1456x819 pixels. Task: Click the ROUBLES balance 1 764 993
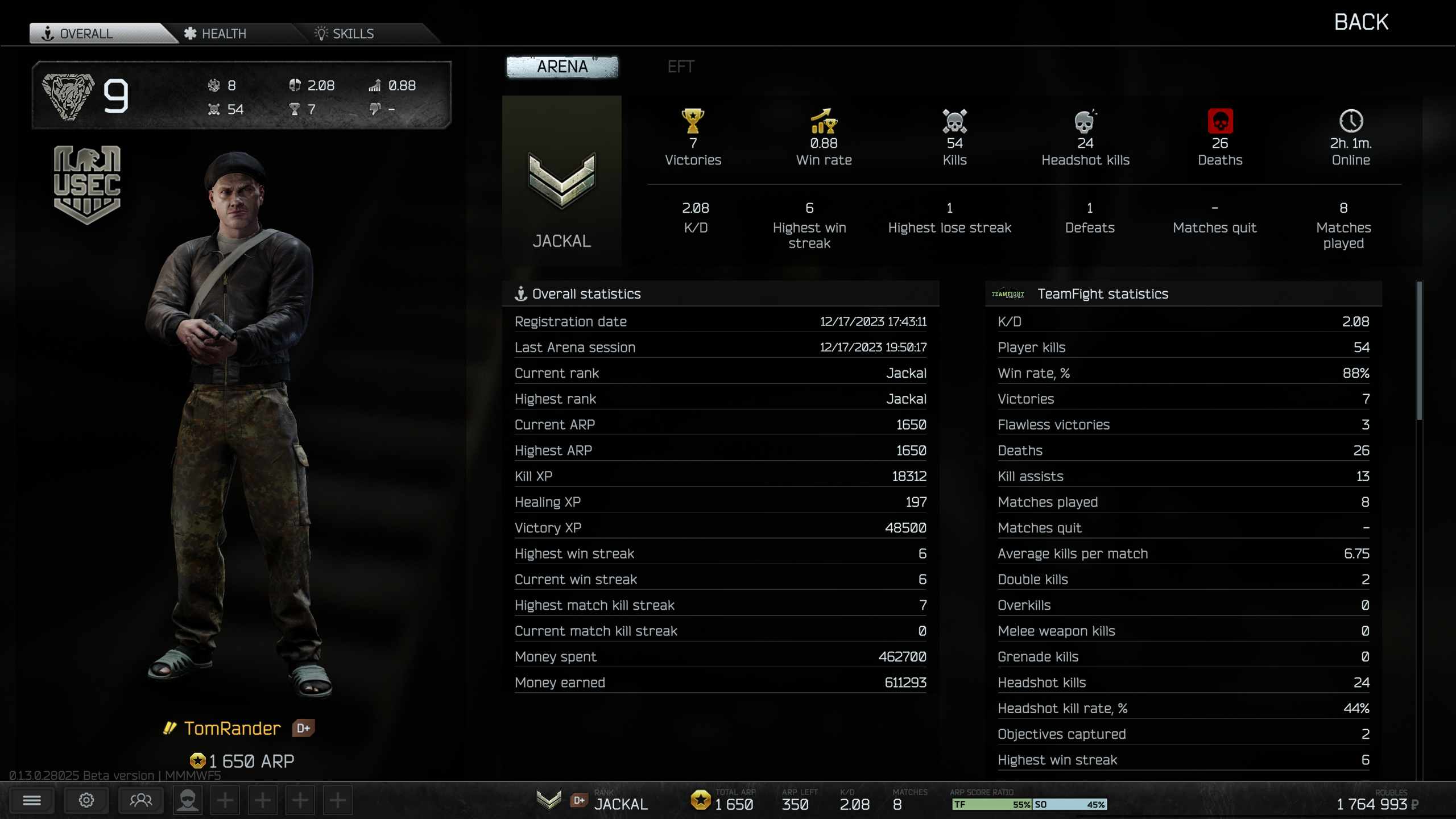[1371, 804]
